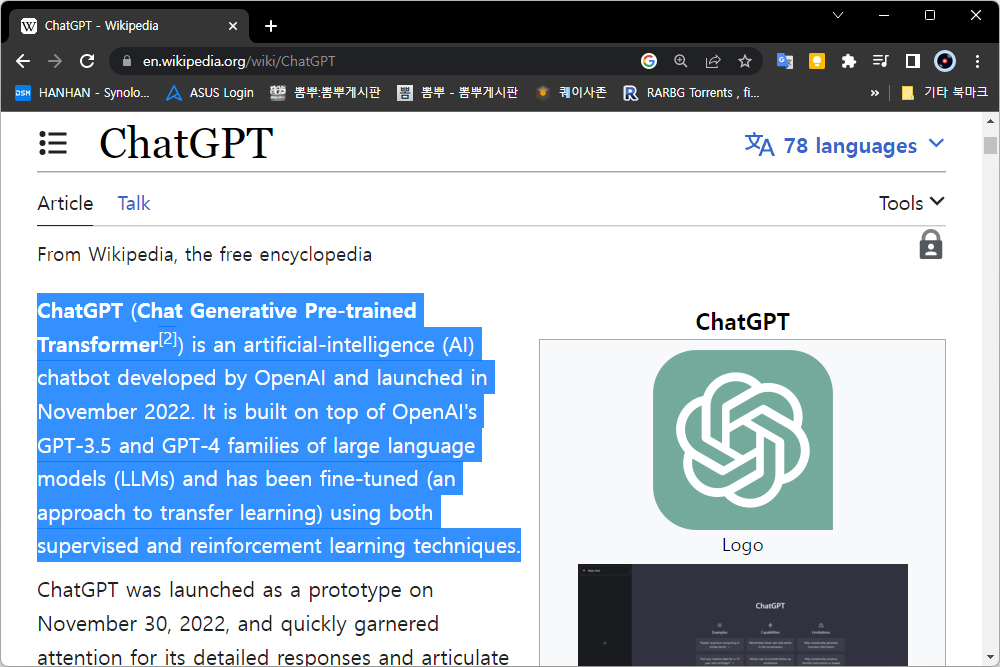Open the 뽐뿌:뽐뿌게시판 bookmark
The image size is (1000, 667).
[x=325, y=93]
